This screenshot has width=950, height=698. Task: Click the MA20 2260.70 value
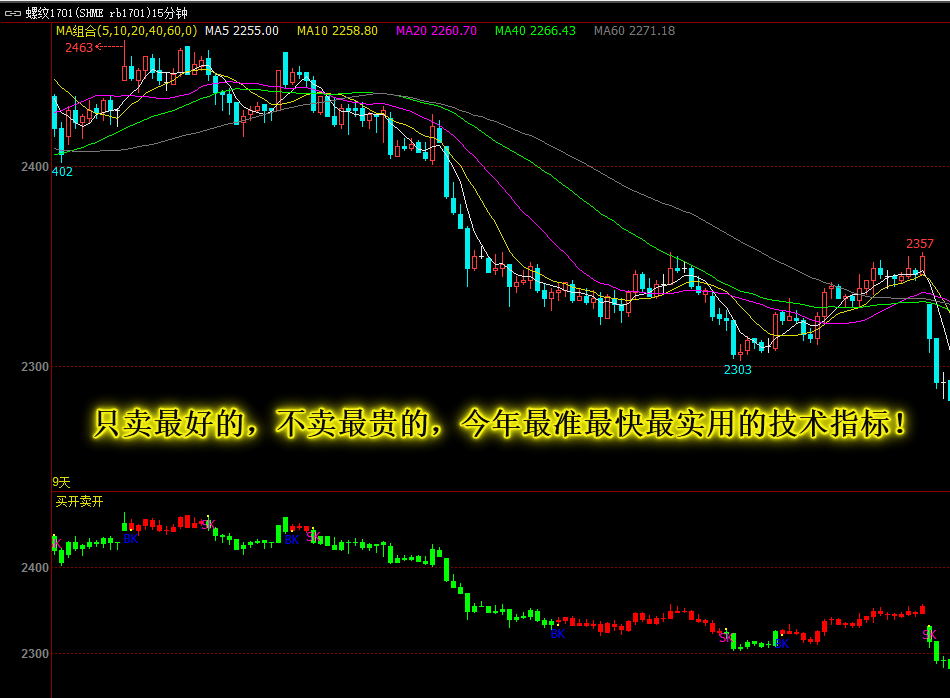(436, 31)
